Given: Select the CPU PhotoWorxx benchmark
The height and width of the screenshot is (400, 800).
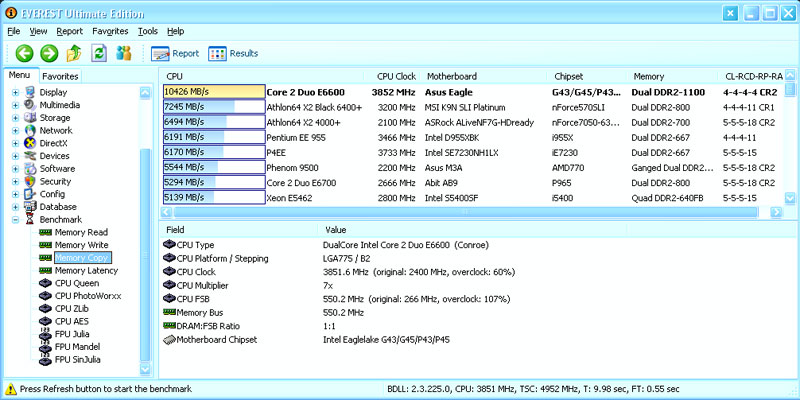Looking at the screenshot, I should coord(88,296).
